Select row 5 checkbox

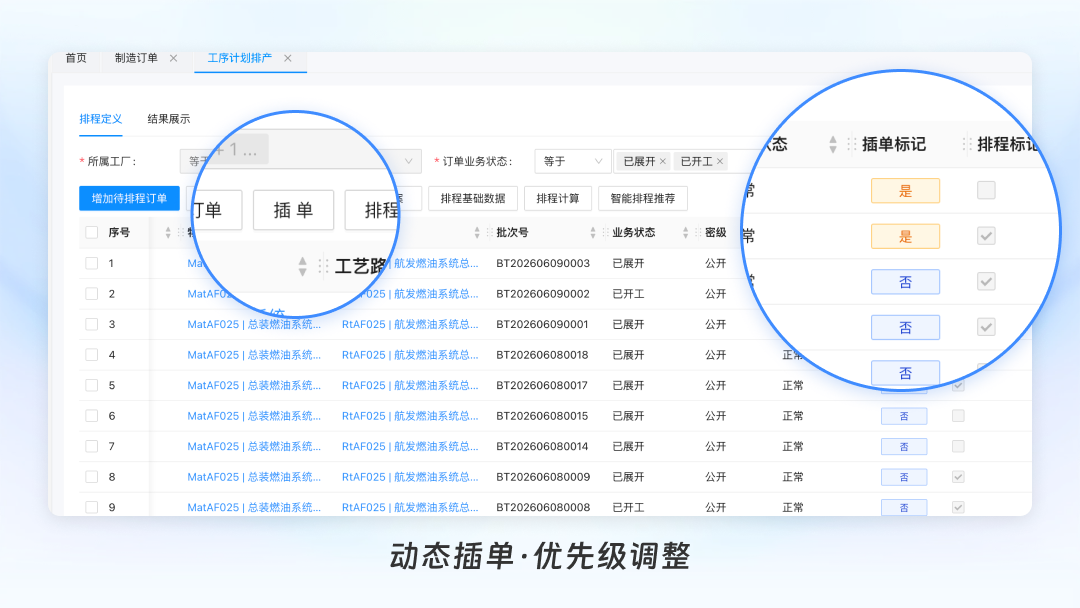92,386
